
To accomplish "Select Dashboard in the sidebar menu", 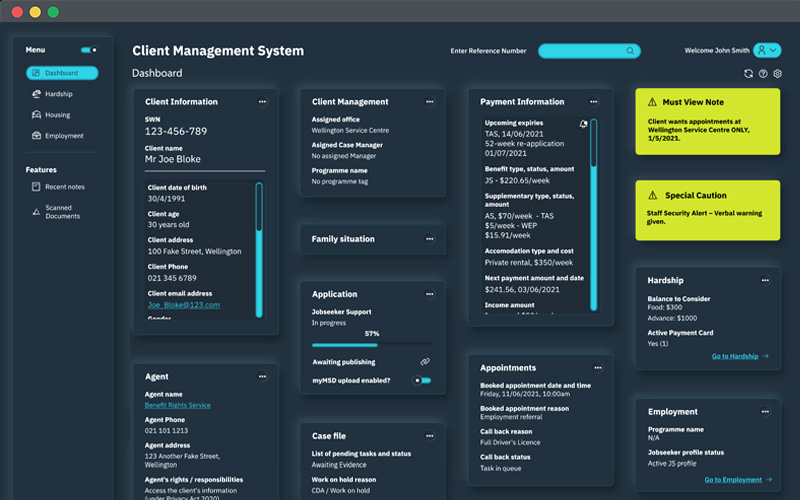I will (x=62, y=73).
